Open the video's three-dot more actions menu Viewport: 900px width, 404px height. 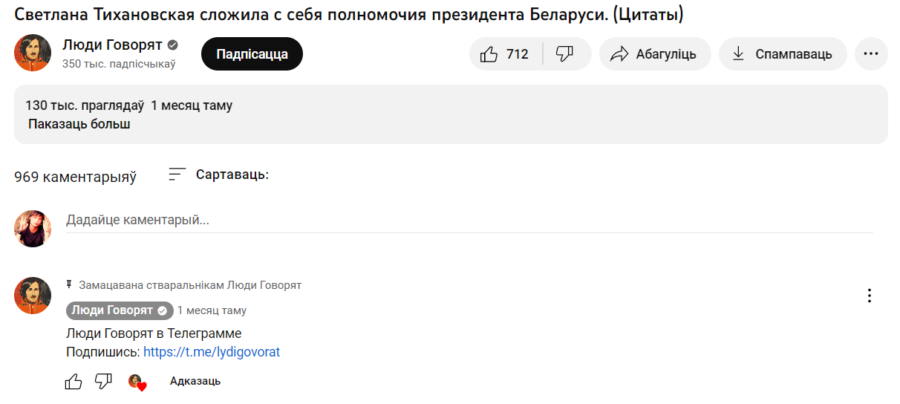(872, 54)
